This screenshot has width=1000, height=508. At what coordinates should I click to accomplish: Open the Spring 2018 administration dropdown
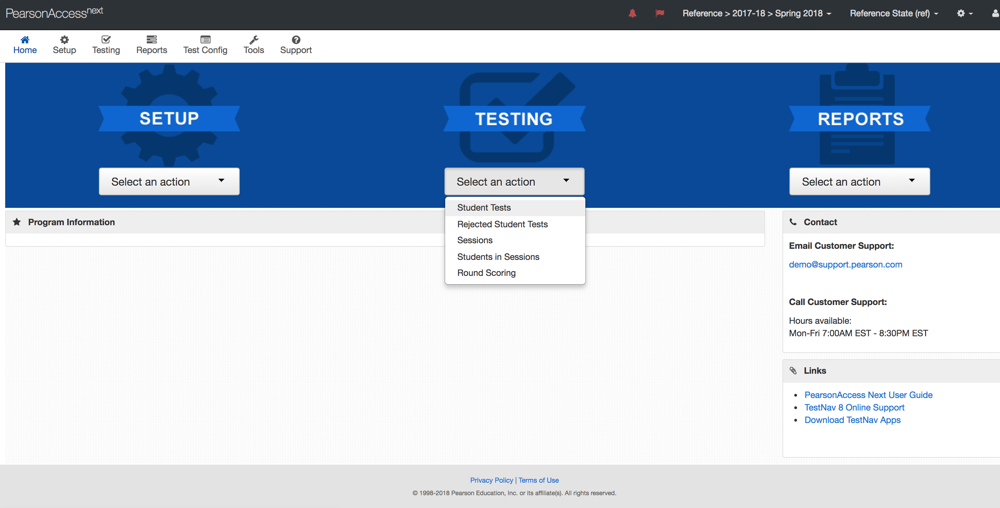[756, 14]
